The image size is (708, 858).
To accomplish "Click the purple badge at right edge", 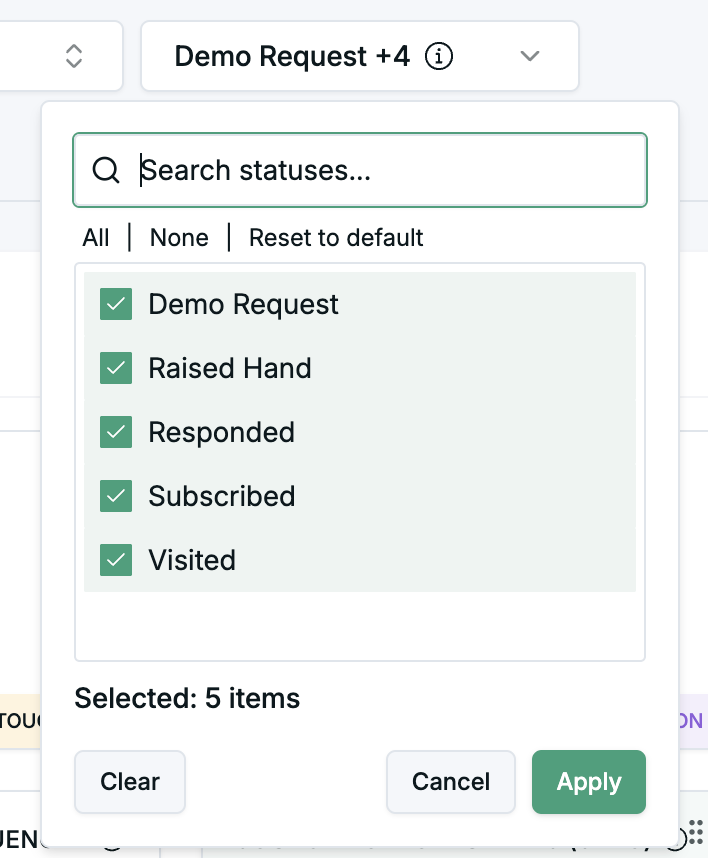I will [x=692, y=720].
